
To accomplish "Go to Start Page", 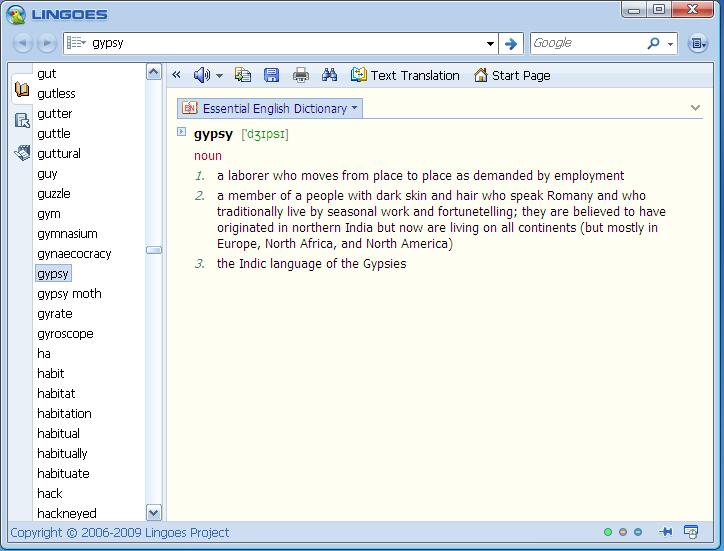I will point(512,75).
